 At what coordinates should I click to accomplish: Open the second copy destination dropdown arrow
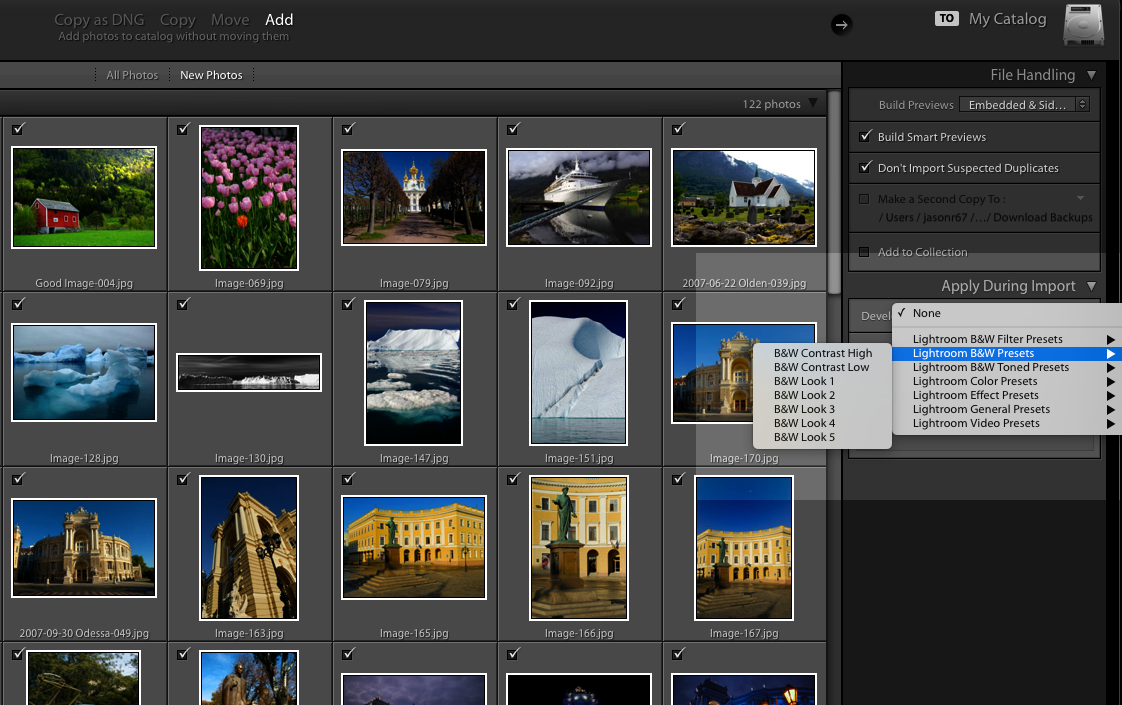tap(1080, 198)
